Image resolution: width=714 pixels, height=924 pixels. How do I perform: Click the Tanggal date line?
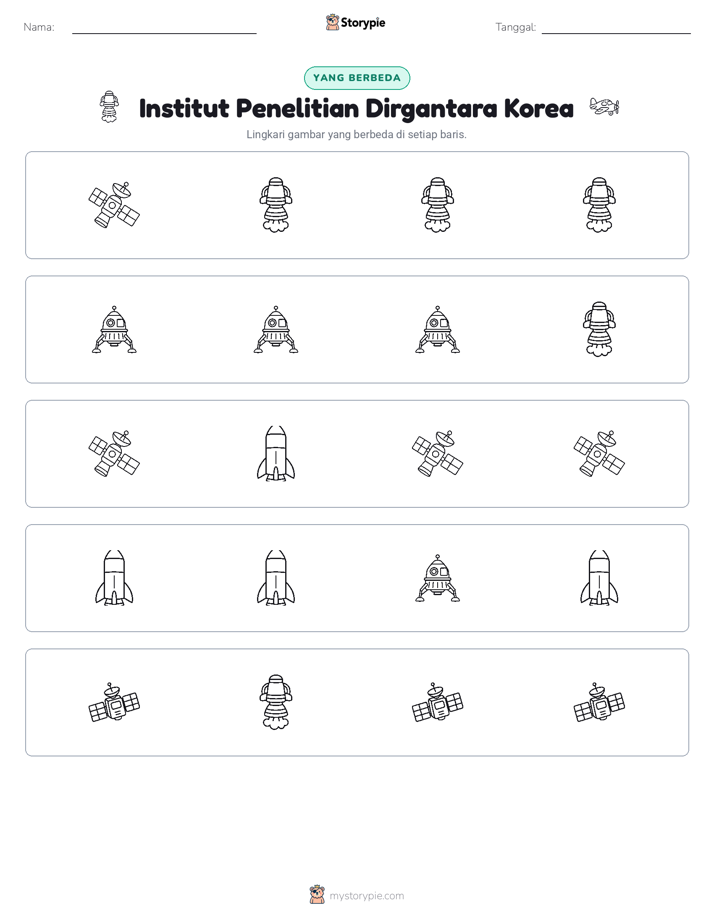pyautogui.click(x=616, y=28)
